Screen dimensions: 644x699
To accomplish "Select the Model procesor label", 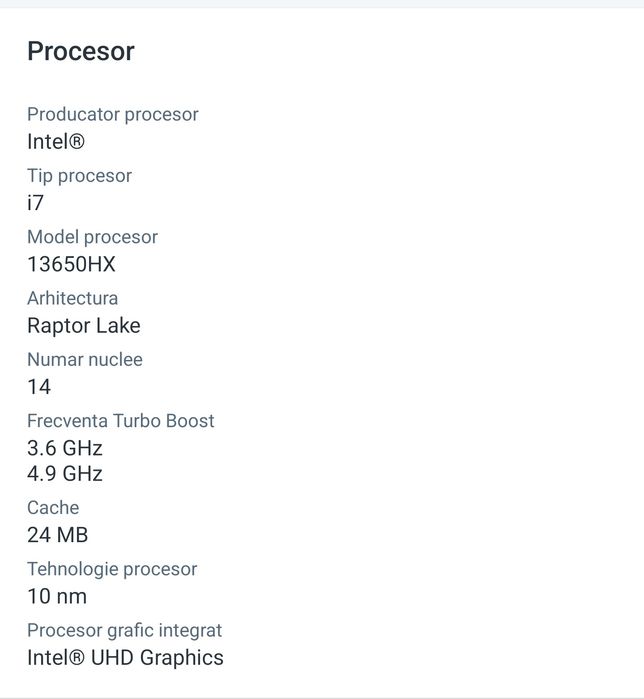I will [x=92, y=237].
